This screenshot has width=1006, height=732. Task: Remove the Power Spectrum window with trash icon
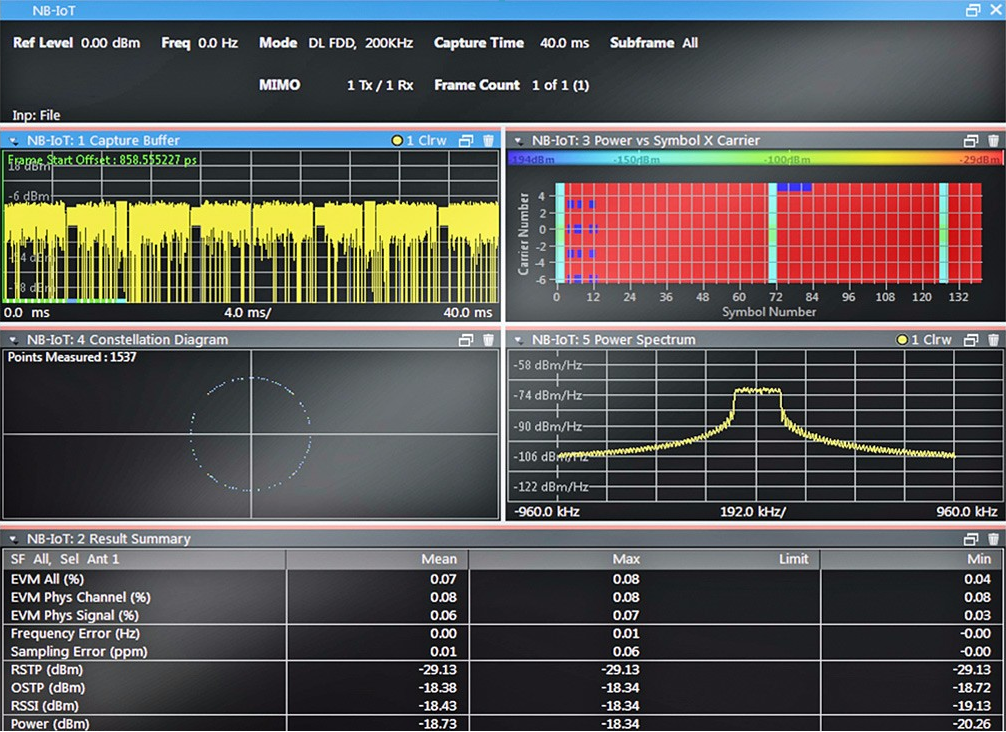[x=993, y=340]
